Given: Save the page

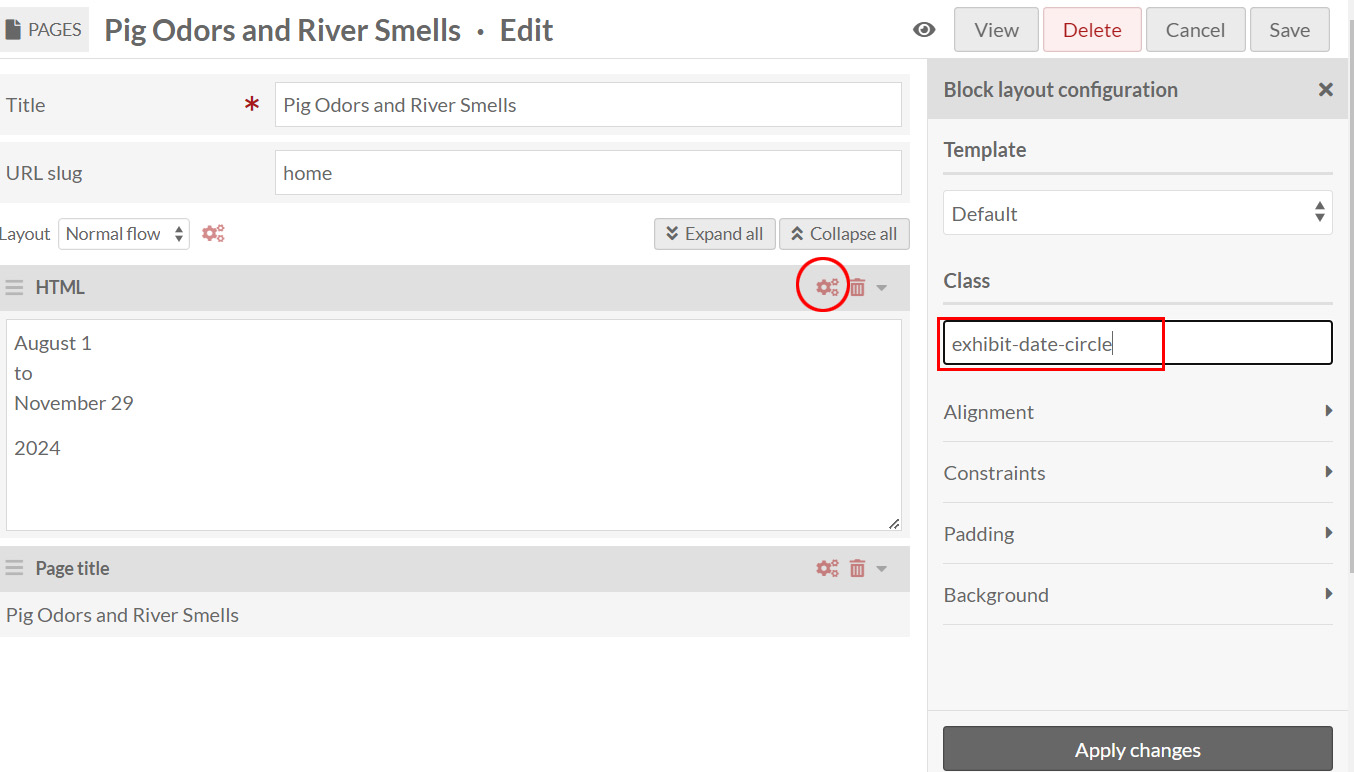Looking at the screenshot, I should [1289, 30].
